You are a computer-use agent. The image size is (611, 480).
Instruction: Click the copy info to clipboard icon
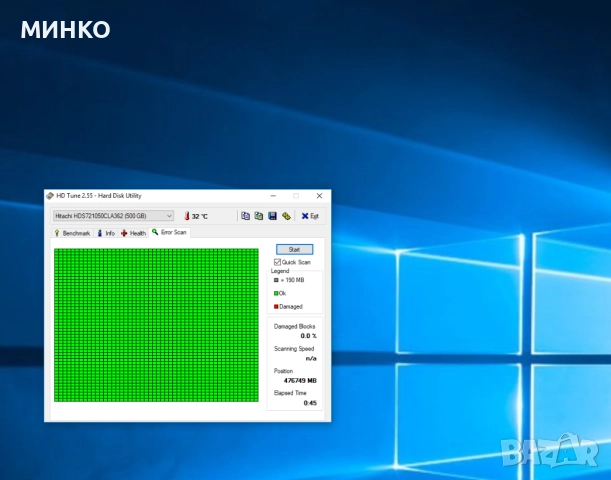[246, 215]
